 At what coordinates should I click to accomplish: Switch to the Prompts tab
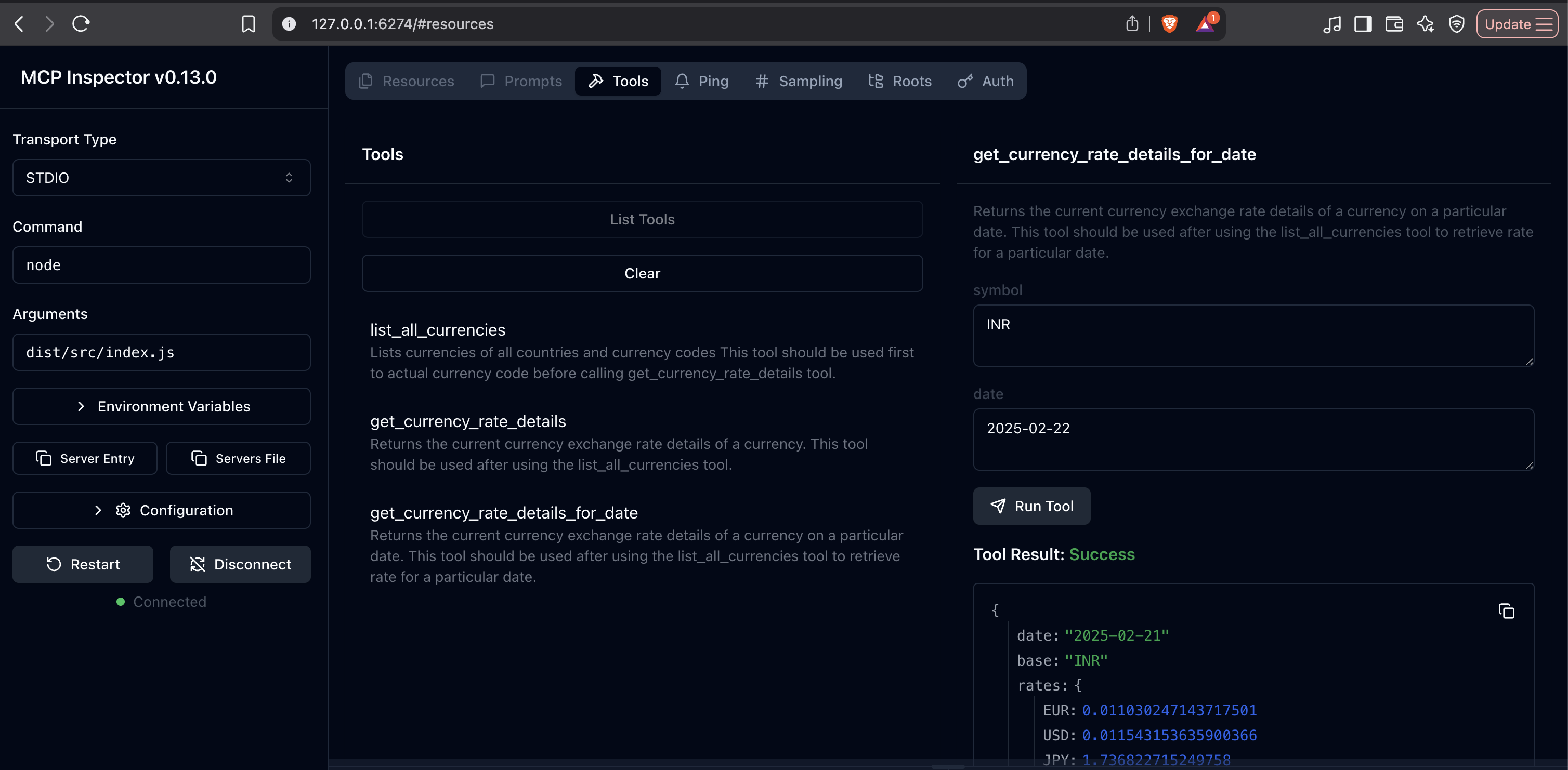tap(521, 81)
